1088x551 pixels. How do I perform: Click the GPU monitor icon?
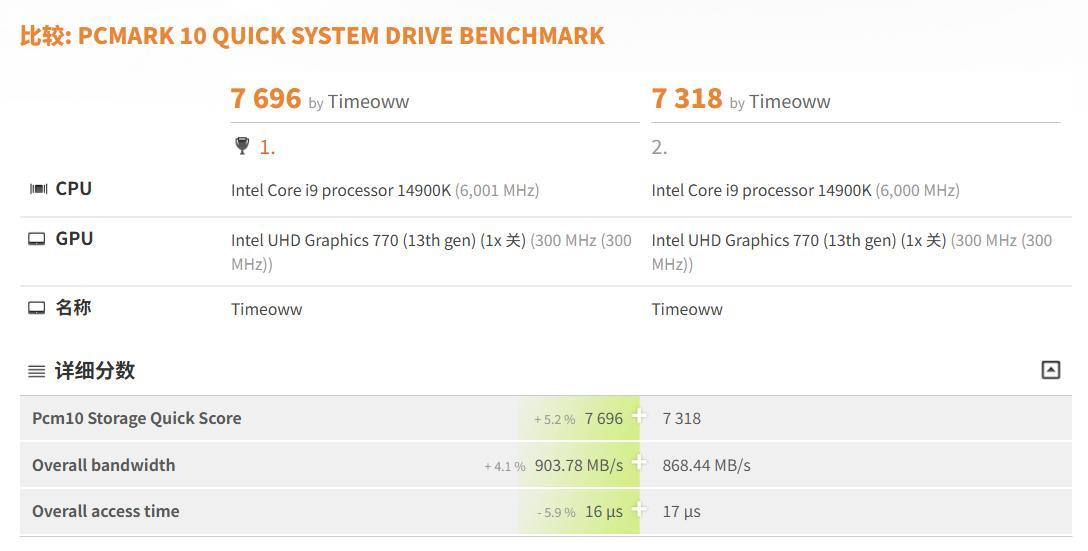37,239
